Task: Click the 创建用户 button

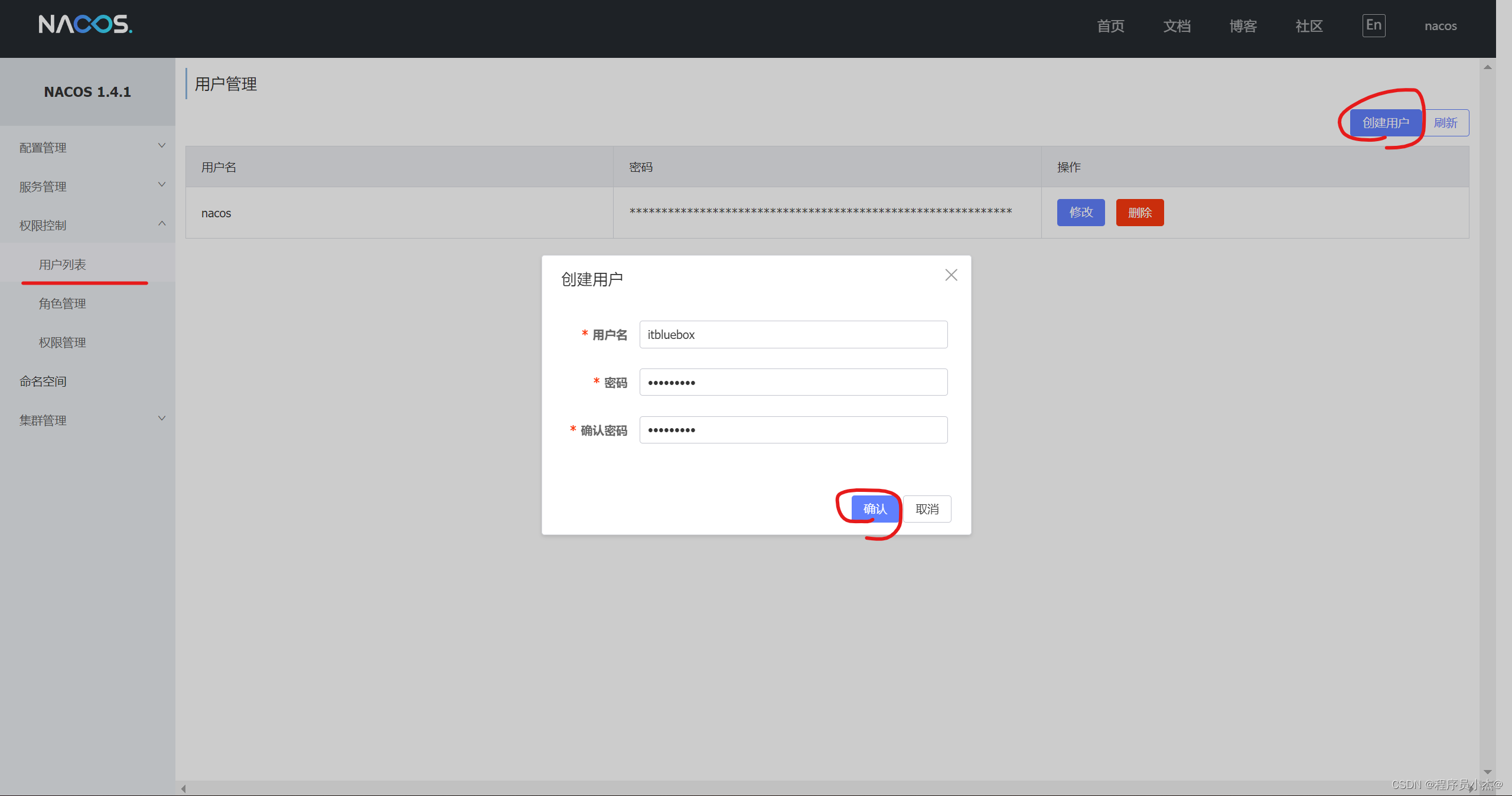Action: coord(1386,123)
